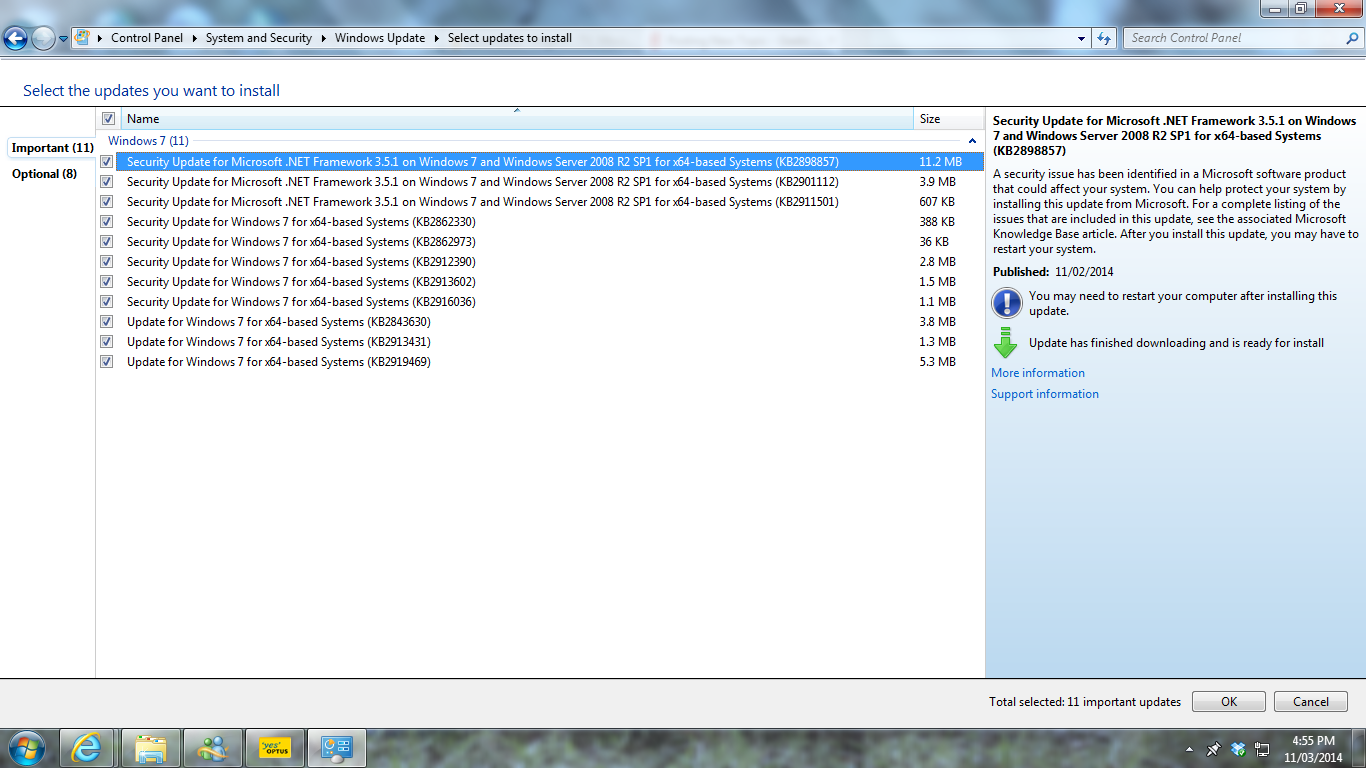Open the yes OPTUS taskbar application

pos(275,748)
